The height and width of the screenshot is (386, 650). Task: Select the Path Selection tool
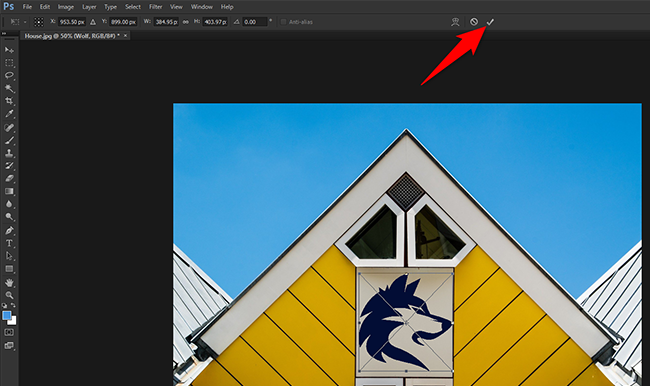click(x=9, y=256)
